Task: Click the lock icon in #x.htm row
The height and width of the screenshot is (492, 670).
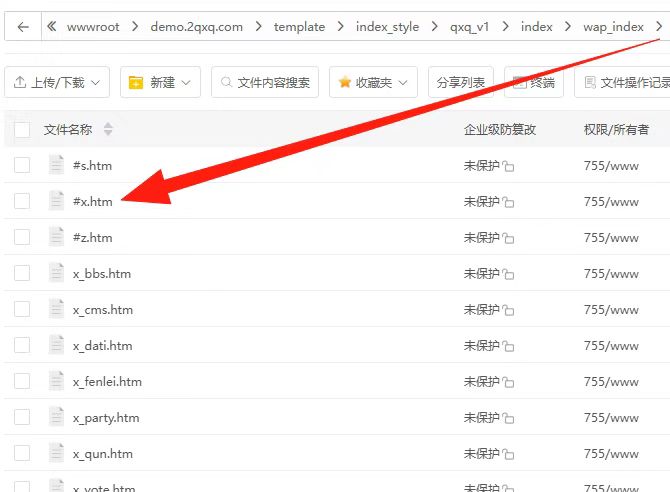Action: point(509,203)
